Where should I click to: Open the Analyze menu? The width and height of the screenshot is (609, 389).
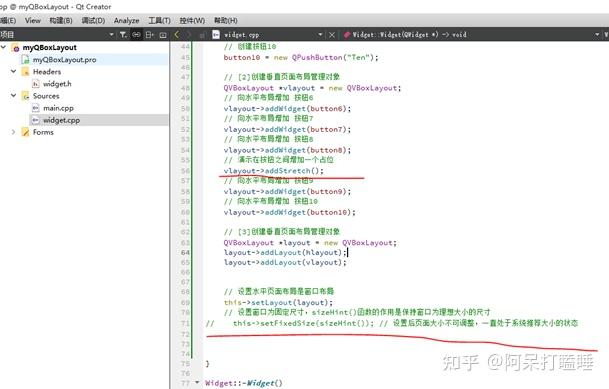pyautogui.click(x=127, y=21)
